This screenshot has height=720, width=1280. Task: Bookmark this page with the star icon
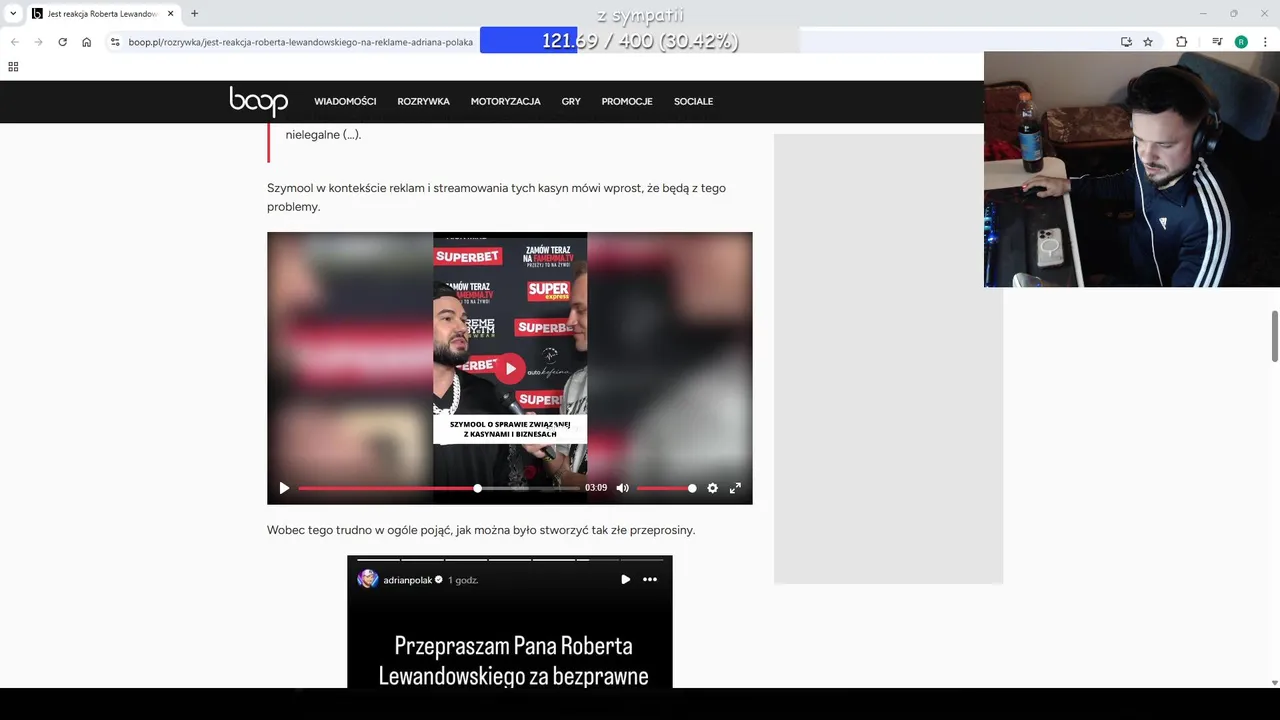pyautogui.click(x=1148, y=42)
